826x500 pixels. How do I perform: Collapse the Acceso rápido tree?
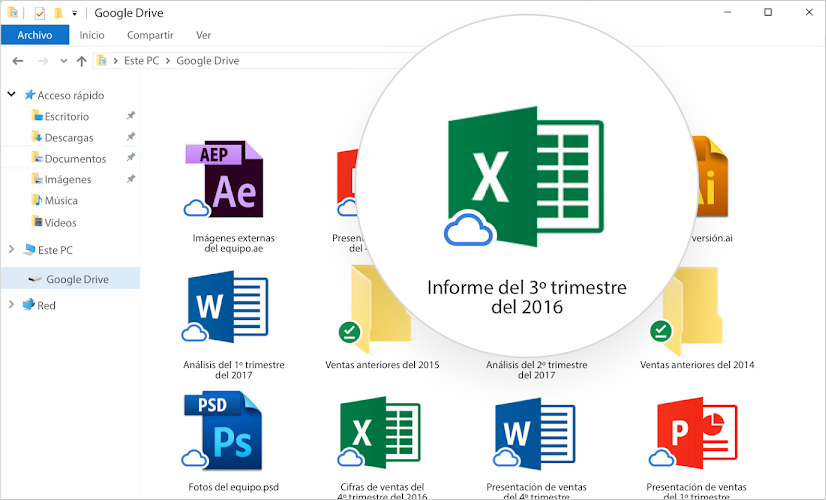pos(11,94)
